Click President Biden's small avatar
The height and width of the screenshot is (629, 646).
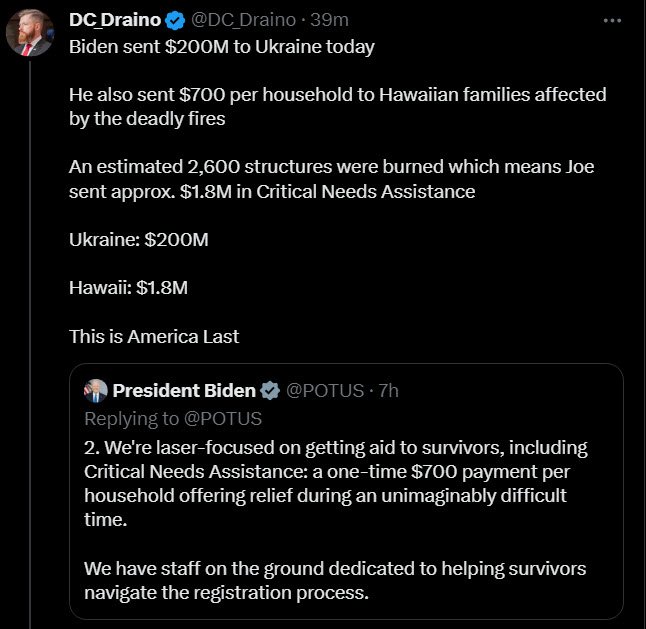(96, 390)
